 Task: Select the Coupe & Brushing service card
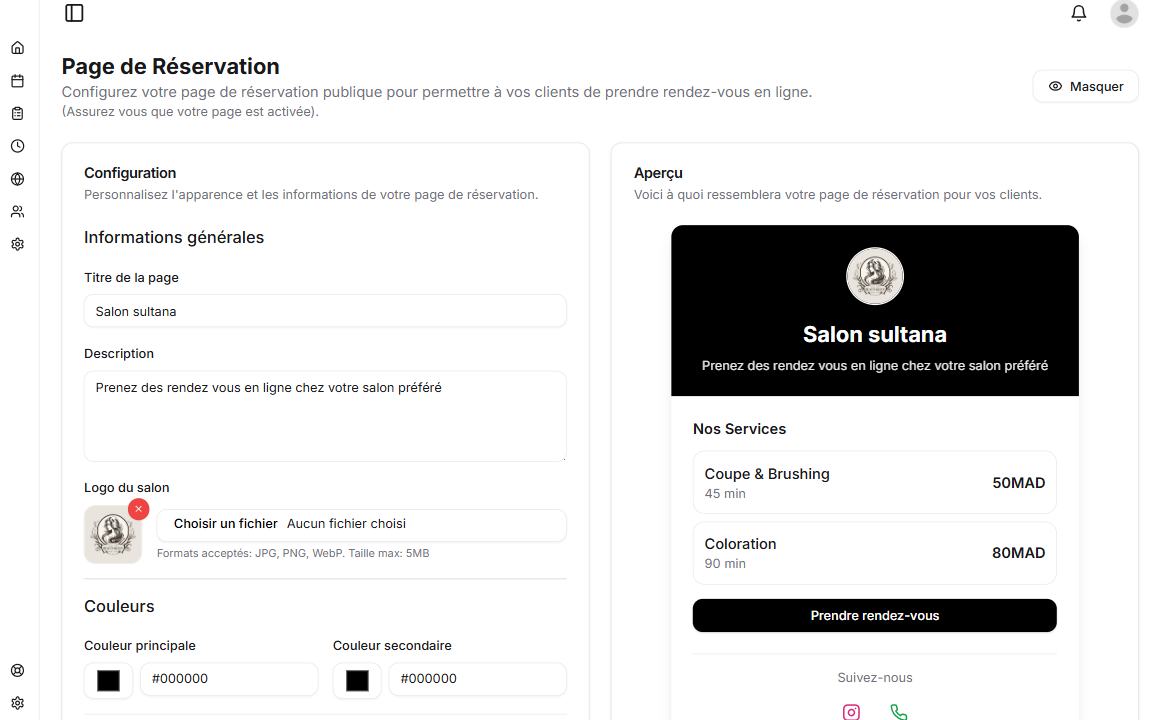point(874,483)
